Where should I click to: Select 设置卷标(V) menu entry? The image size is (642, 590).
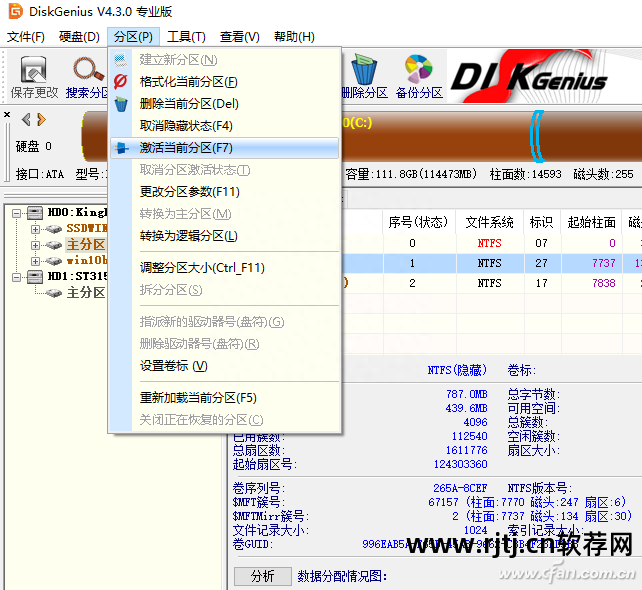click(224, 366)
